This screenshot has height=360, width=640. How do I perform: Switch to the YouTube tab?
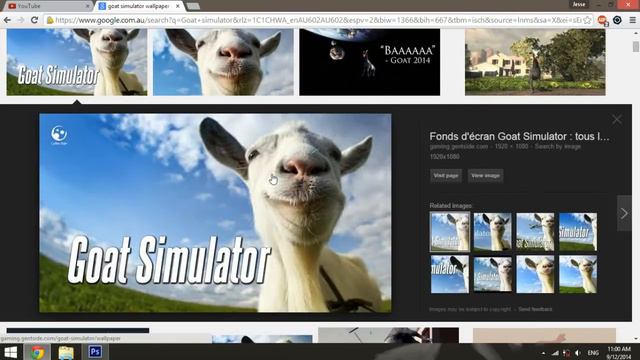point(47,6)
